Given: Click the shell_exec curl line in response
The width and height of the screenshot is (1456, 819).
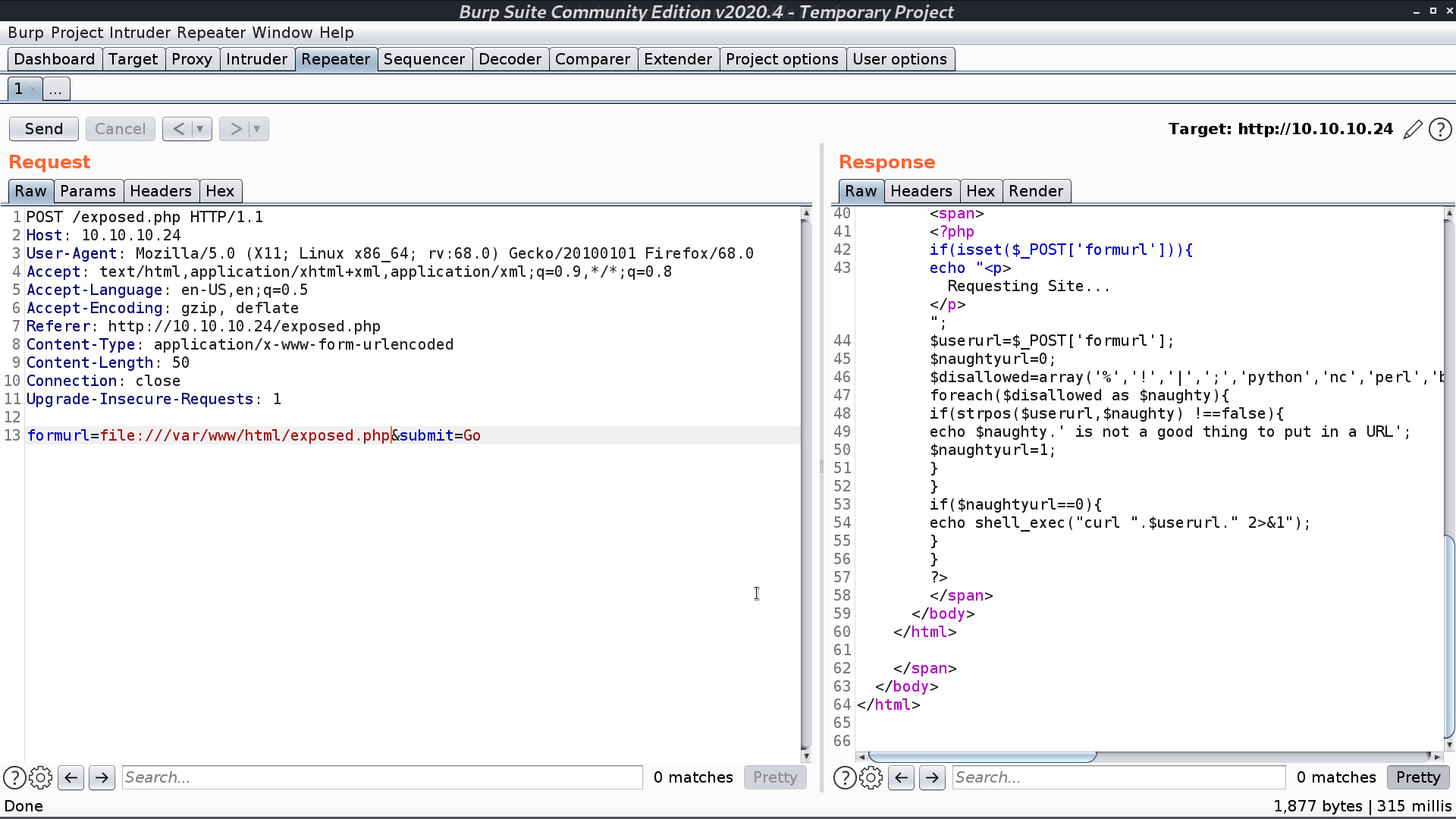Looking at the screenshot, I should tap(1120, 522).
